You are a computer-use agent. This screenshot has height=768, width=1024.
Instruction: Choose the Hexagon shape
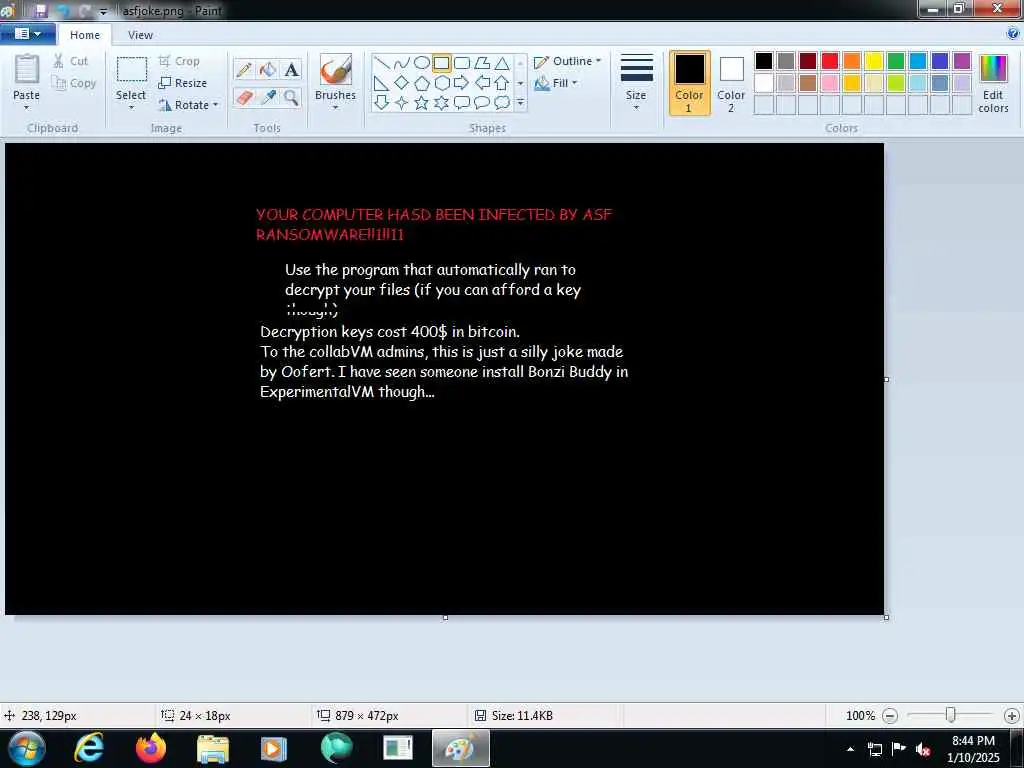tap(441, 83)
